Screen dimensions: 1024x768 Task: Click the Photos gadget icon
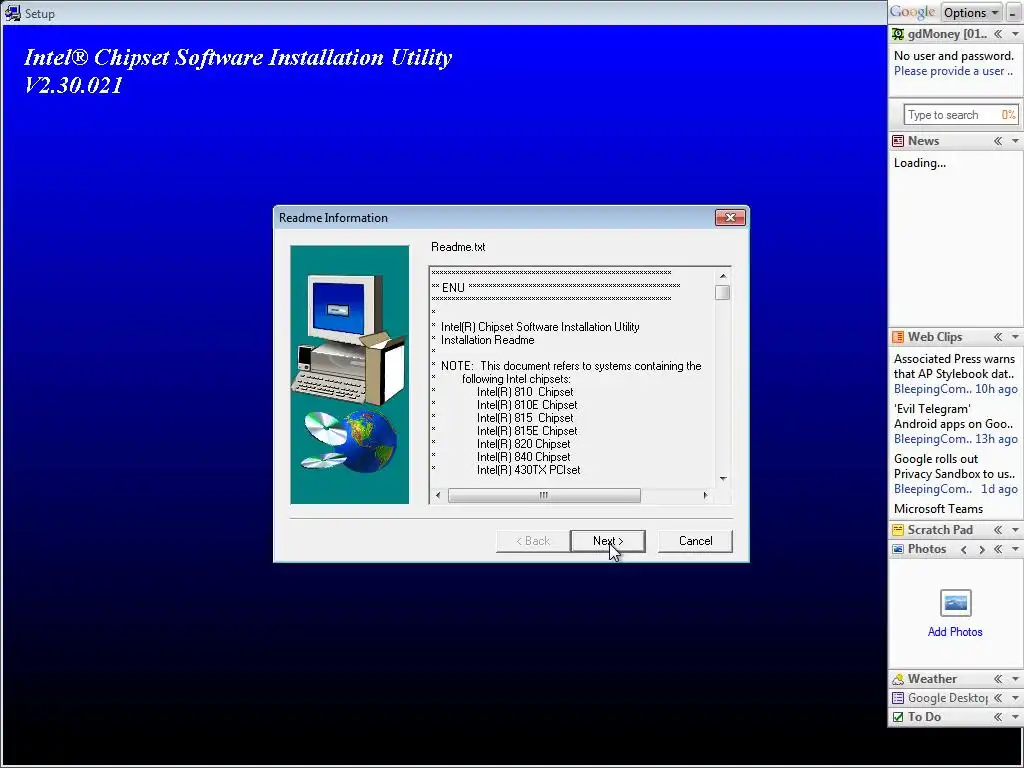pyautogui.click(x=898, y=549)
